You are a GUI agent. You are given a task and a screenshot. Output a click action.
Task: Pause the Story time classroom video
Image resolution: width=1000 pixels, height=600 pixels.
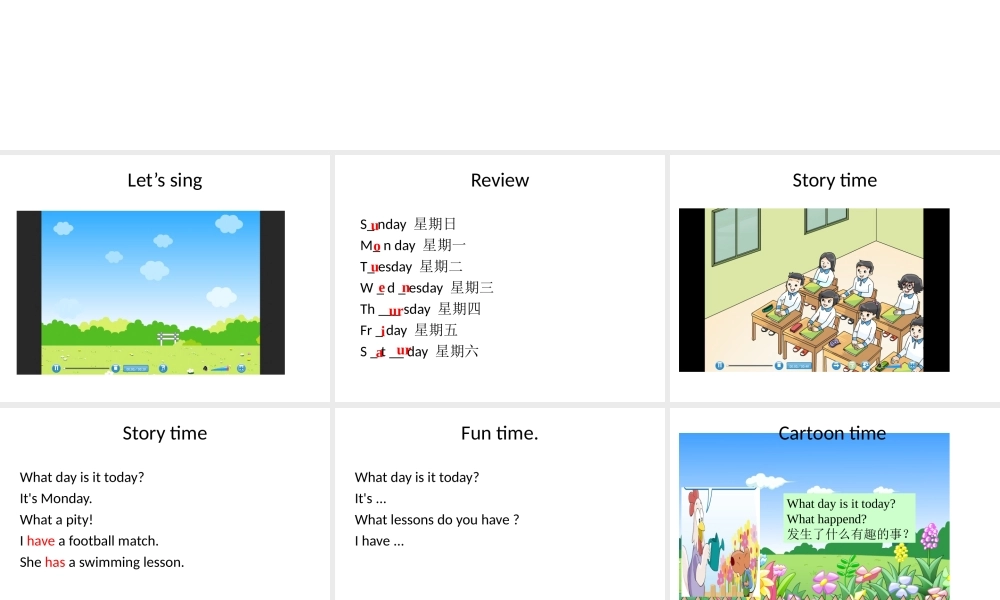tap(719, 366)
